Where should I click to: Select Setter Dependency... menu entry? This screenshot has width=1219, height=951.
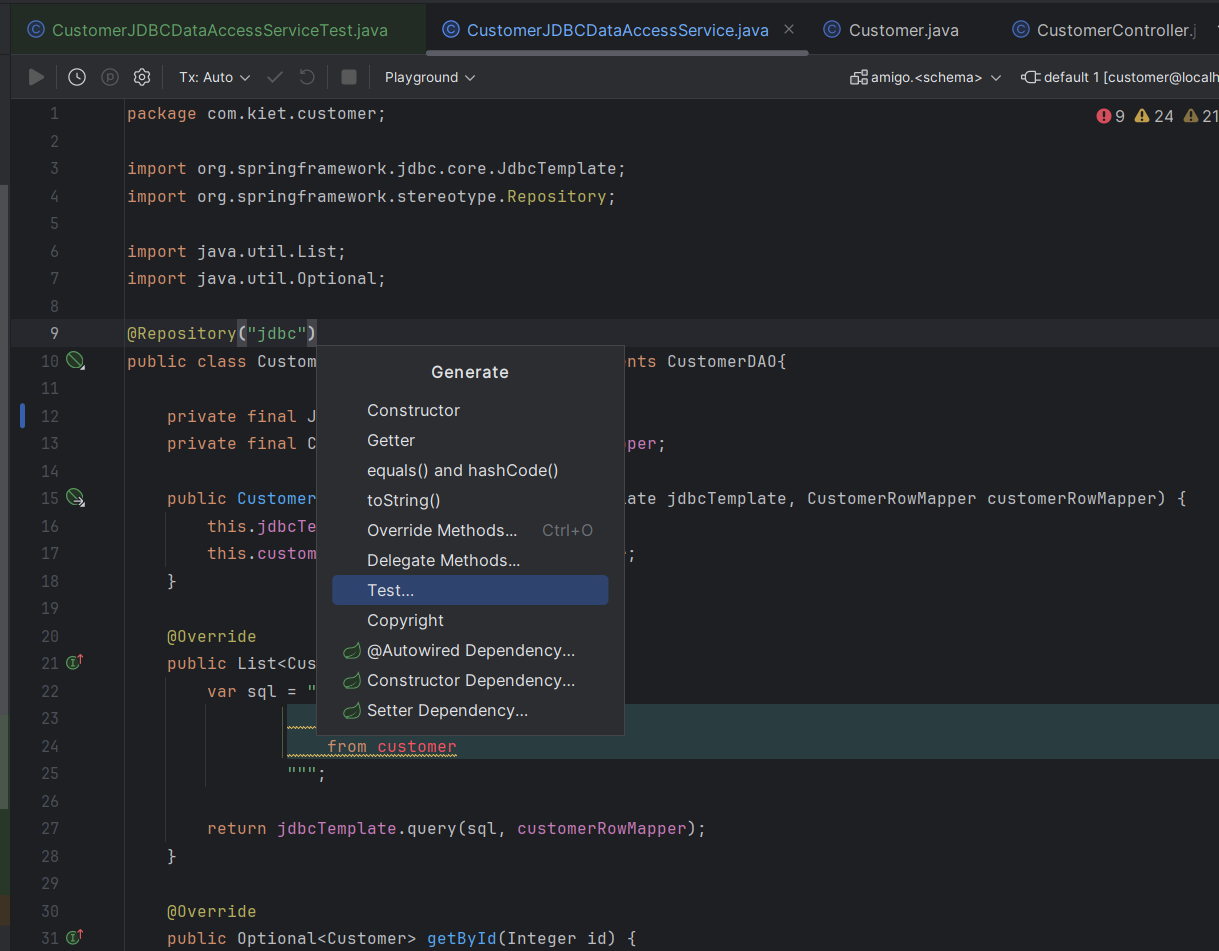coord(470,710)
